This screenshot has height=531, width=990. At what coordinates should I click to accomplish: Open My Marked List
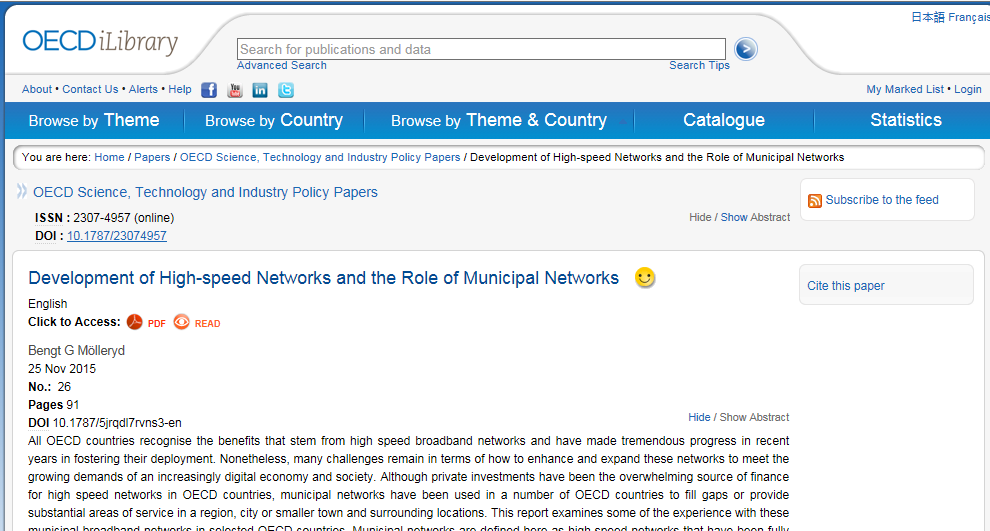[905, 90]
